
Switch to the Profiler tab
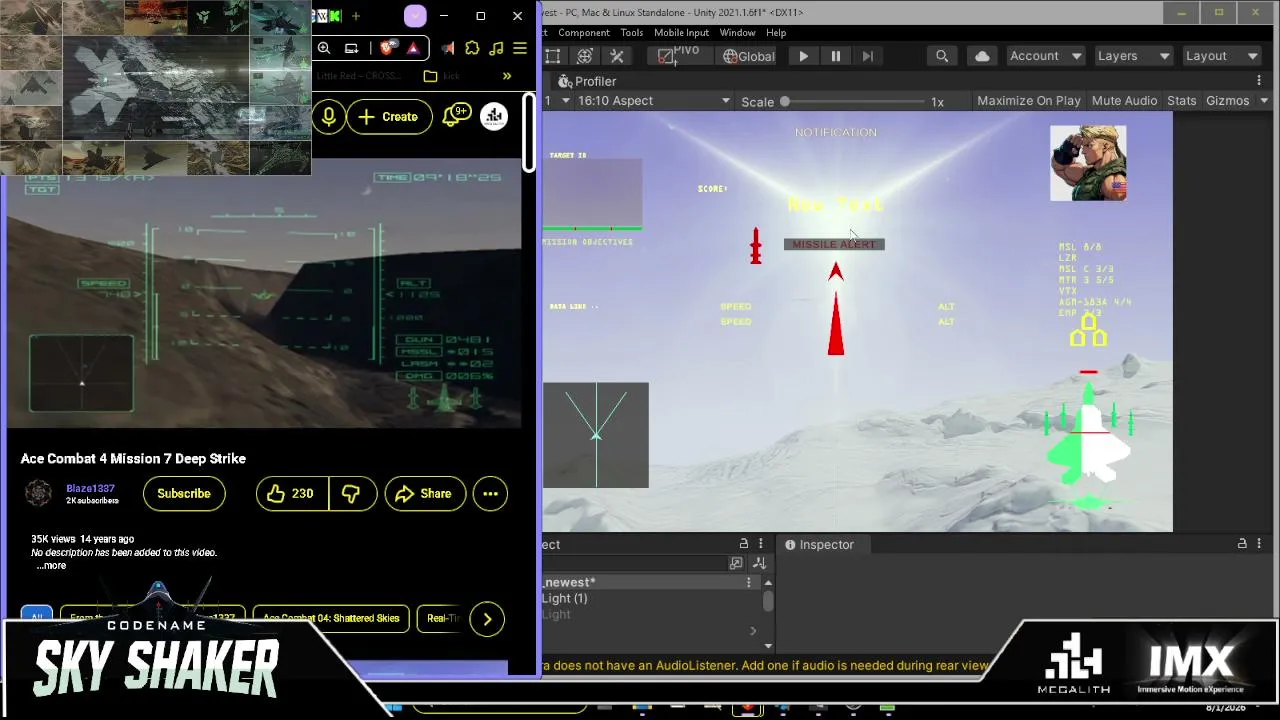click(x=587, y=81)
